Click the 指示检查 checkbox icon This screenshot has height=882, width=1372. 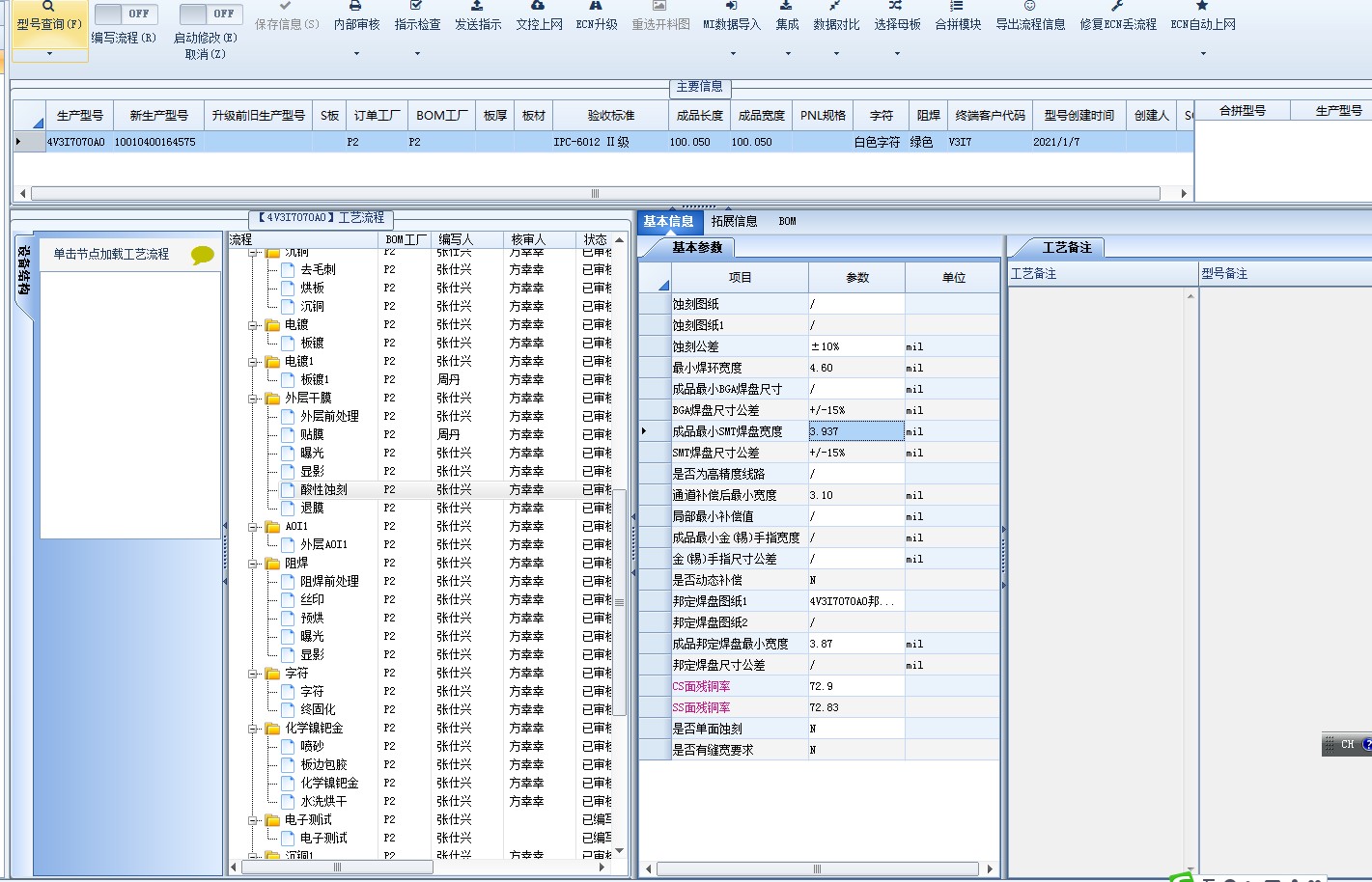click(416, 6)
